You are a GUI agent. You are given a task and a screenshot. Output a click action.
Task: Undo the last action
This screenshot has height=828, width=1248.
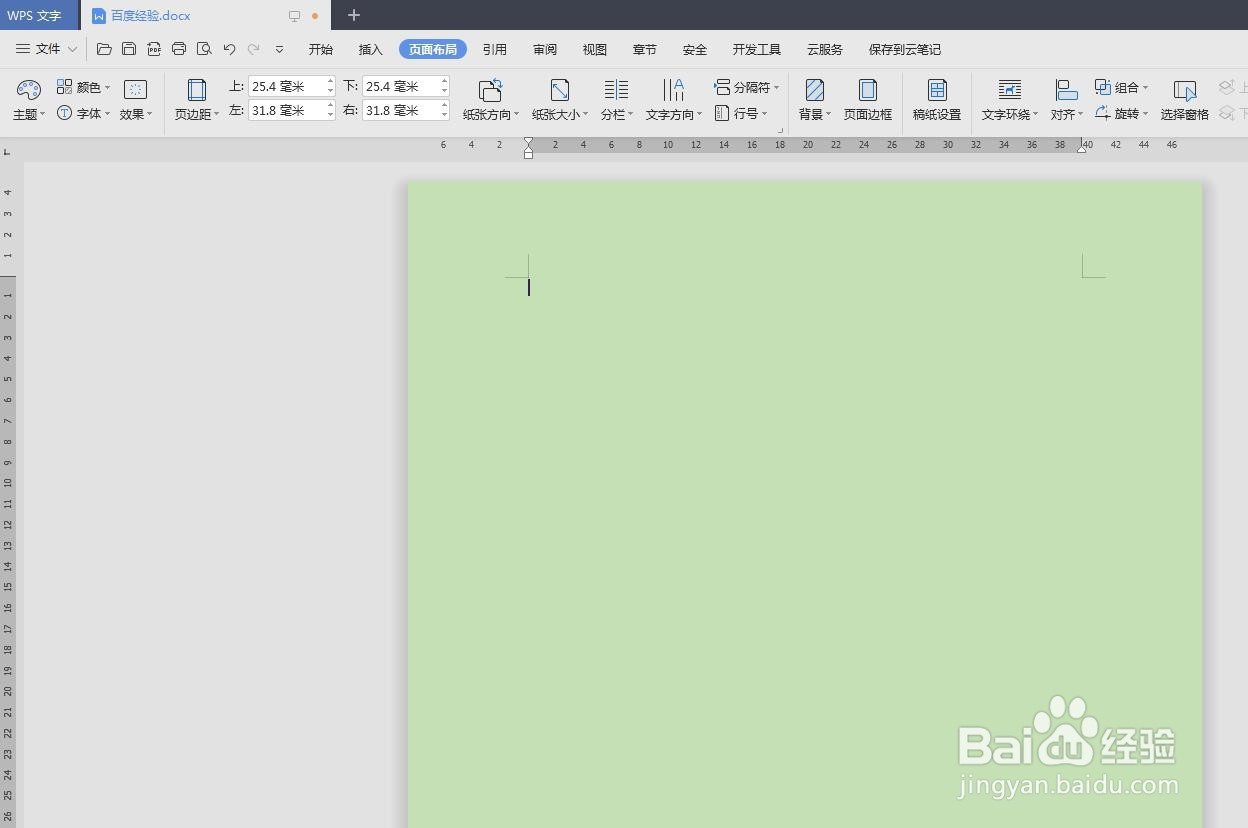[229, 49]
